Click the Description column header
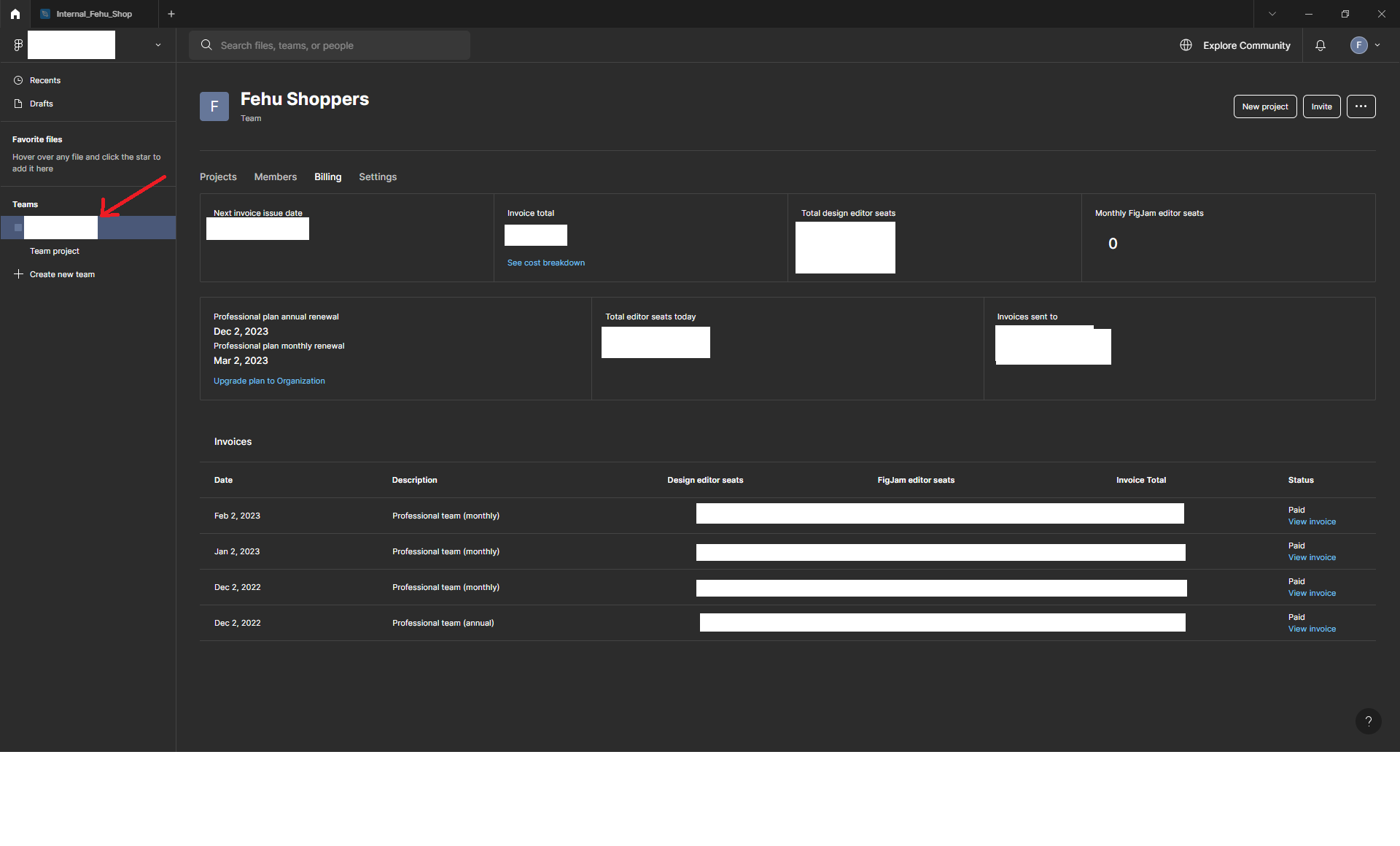1400x846 pixels. [414, 480]
